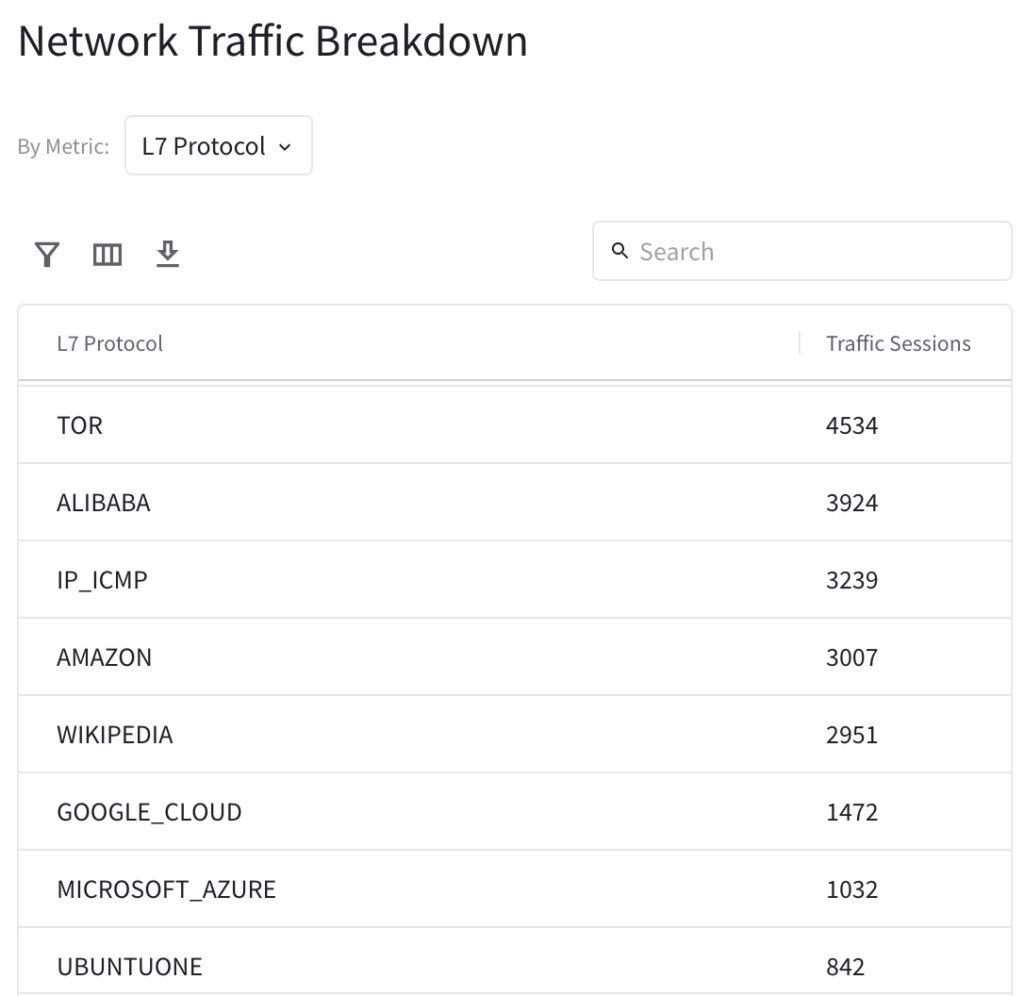Select the WIKIPEDIA row
The image size is (1024, 996).
pyautogui.click(x=515, y=735)
